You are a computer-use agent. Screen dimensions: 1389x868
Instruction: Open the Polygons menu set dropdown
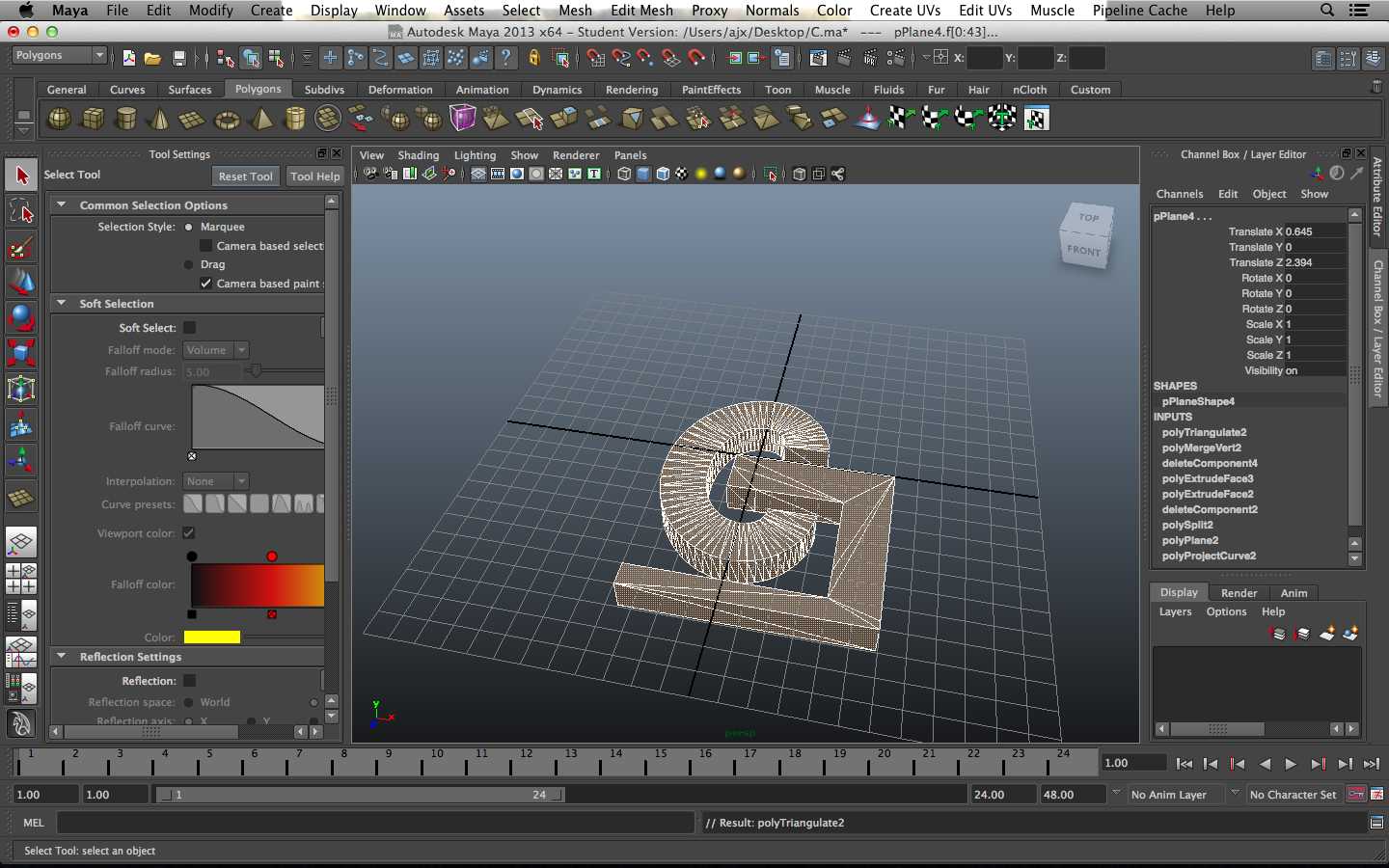pos(58,56)
